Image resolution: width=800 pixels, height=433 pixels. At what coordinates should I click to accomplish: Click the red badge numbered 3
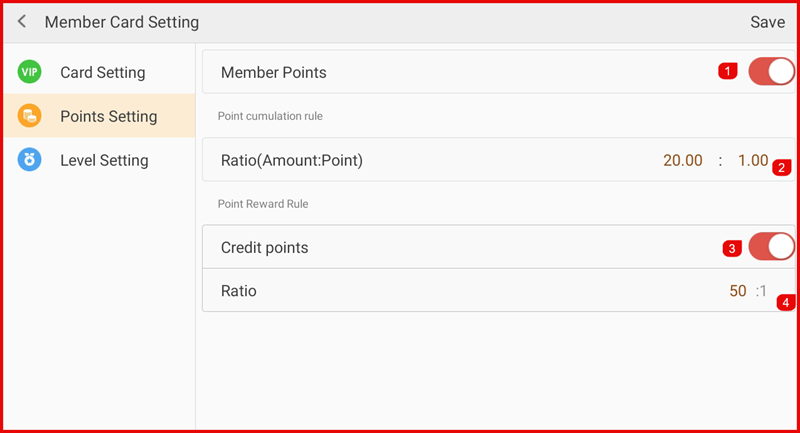coord(732,248)
